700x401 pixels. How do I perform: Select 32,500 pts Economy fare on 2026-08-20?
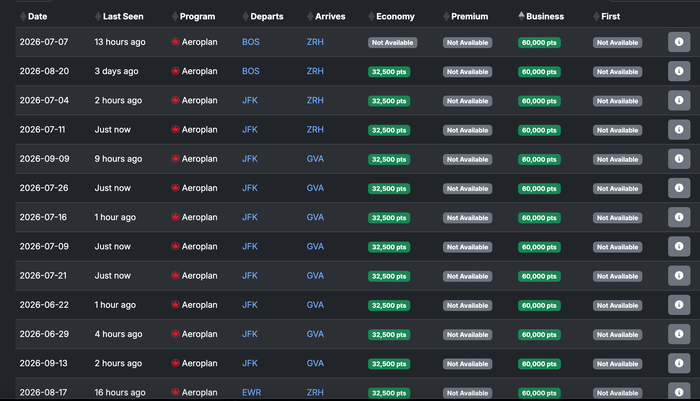(x=389, y=72)
